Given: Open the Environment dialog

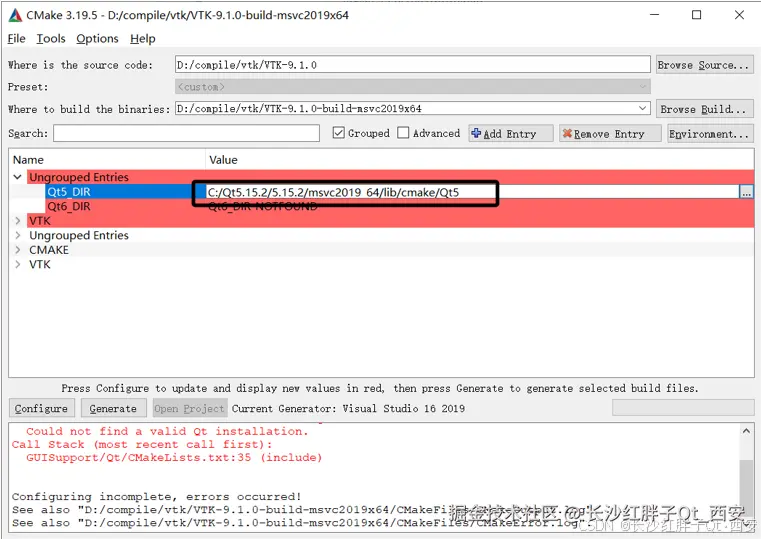Looking at the screenshot, I should point(710,133).
